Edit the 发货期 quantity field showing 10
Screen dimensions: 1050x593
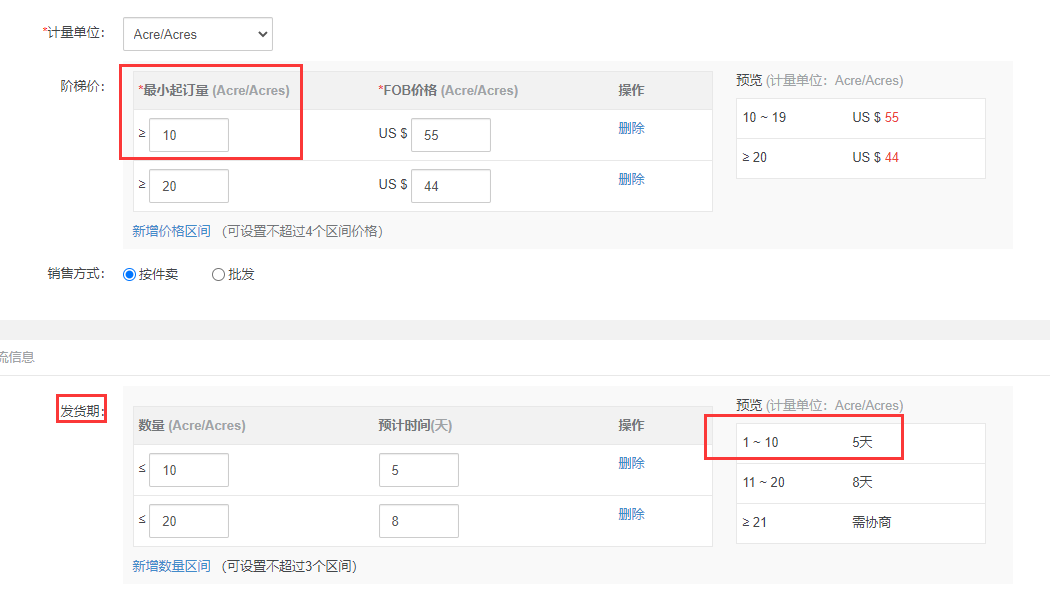coord(188,470)
